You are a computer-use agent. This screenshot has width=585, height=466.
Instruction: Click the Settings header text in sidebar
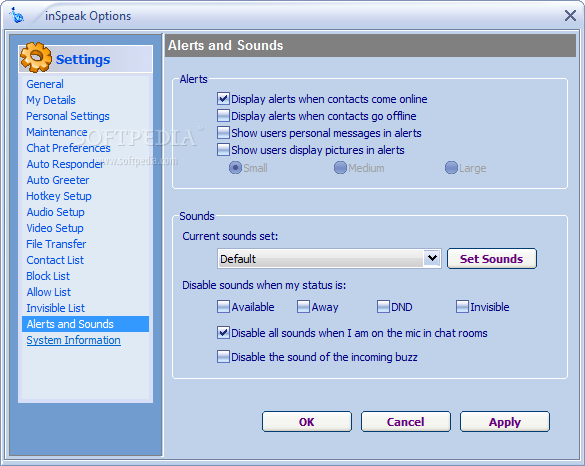pos(83,59)
